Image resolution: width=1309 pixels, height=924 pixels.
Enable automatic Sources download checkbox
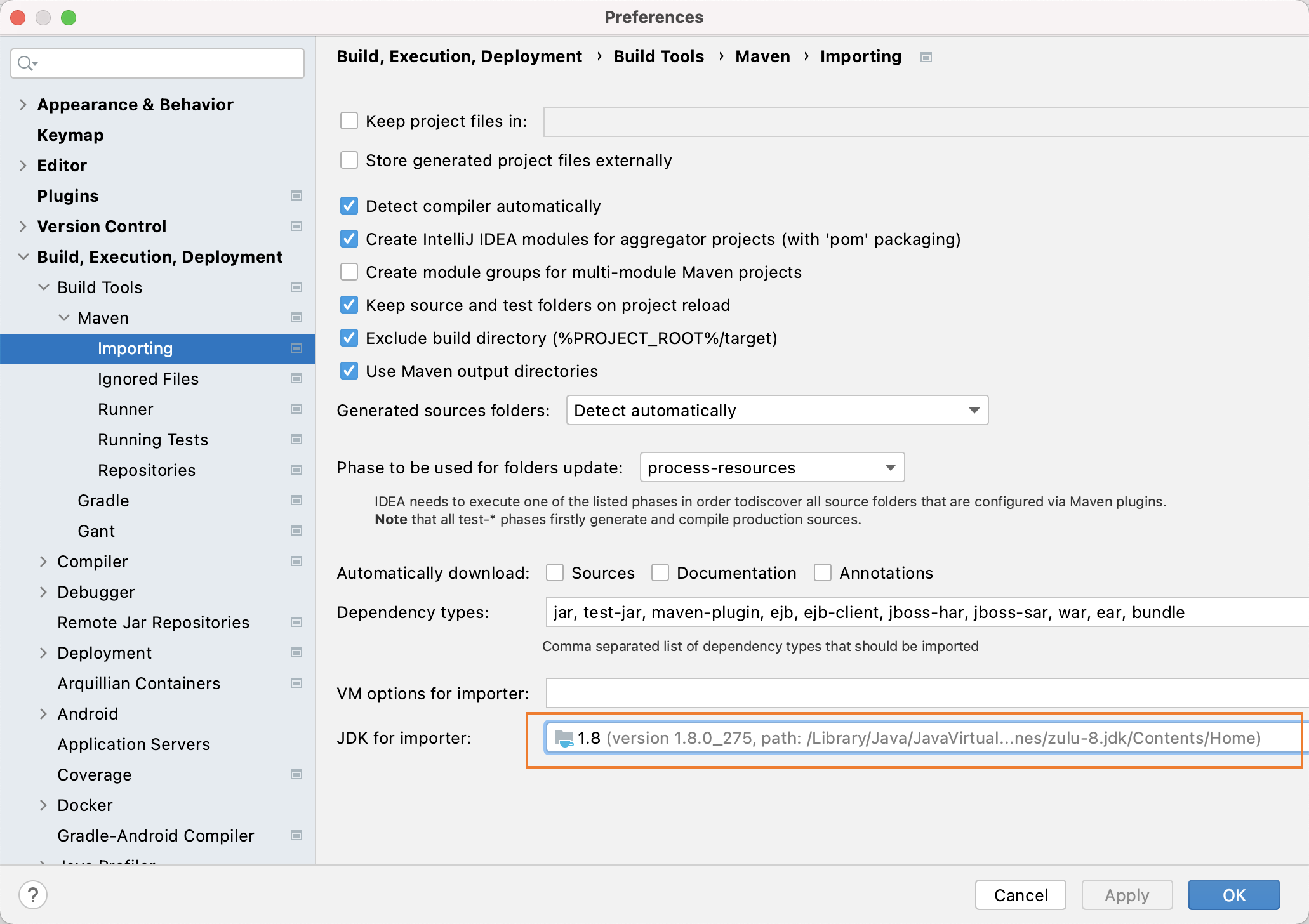555,572
